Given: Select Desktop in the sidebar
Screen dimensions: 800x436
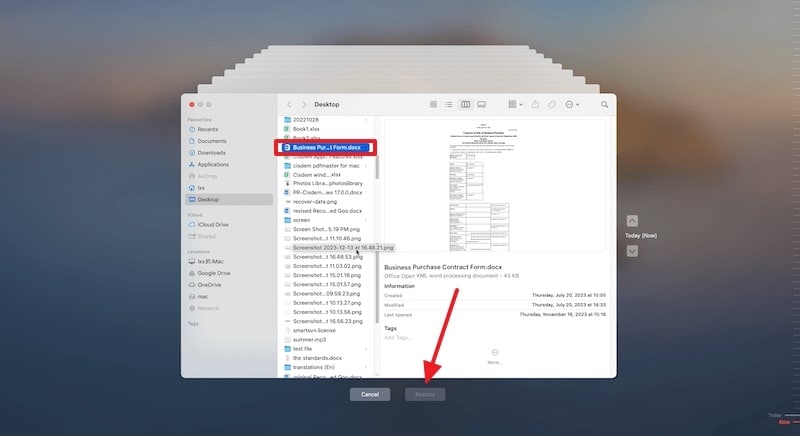Looking at the screenshot, I should (229, 200).
